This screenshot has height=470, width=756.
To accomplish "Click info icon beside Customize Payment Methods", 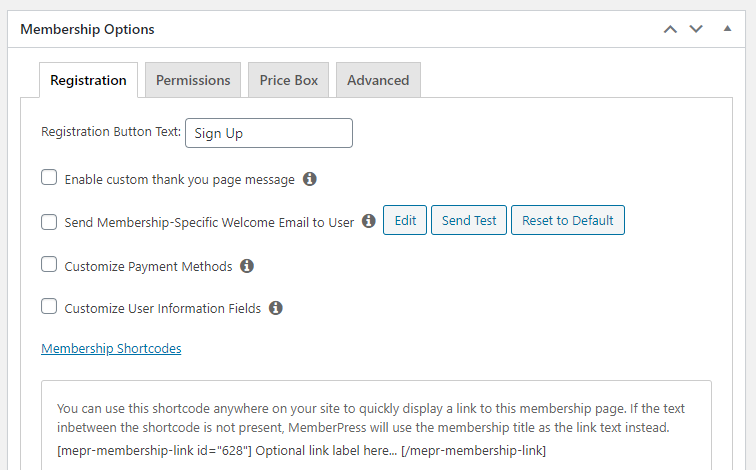I will click(247, 266).
